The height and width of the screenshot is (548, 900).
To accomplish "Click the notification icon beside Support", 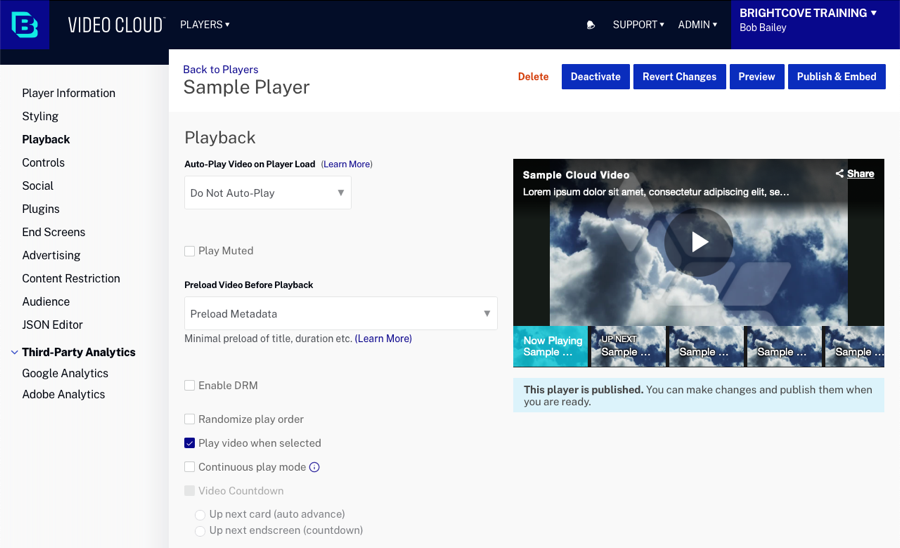I will 591,25.
